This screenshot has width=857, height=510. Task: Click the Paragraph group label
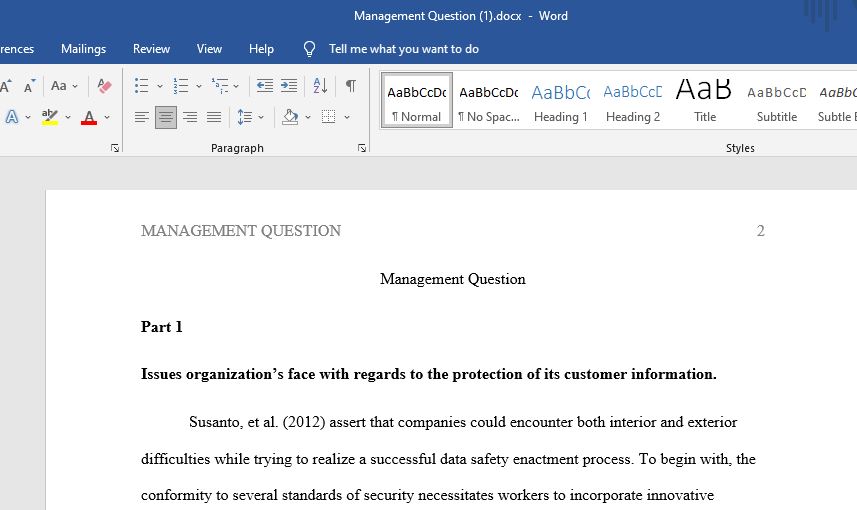pos(237,148)
